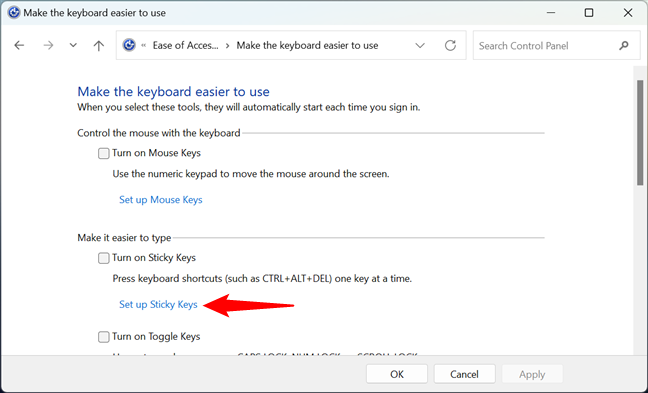
Task: Go back with the left arrow
Action: point(19,45)
